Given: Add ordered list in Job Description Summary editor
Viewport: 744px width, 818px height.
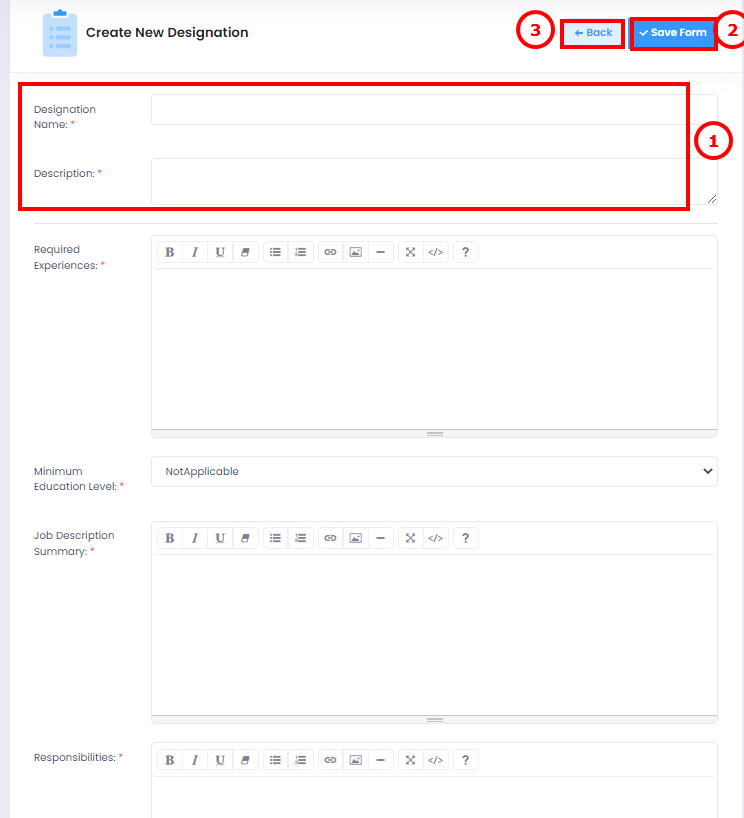Looking at the screenshot, I should tap(301, 538).
